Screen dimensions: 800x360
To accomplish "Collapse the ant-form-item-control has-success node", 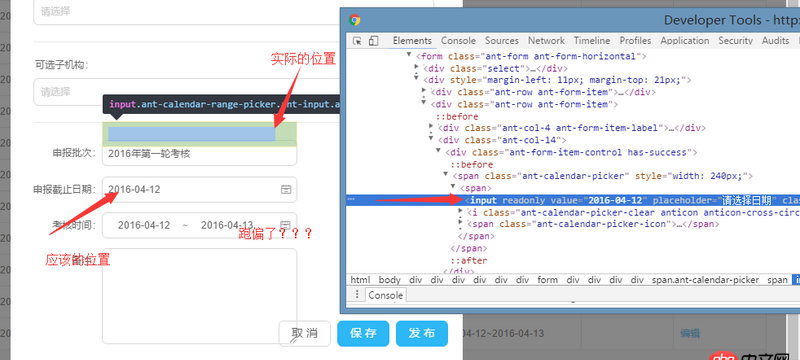I will (439, 150).
